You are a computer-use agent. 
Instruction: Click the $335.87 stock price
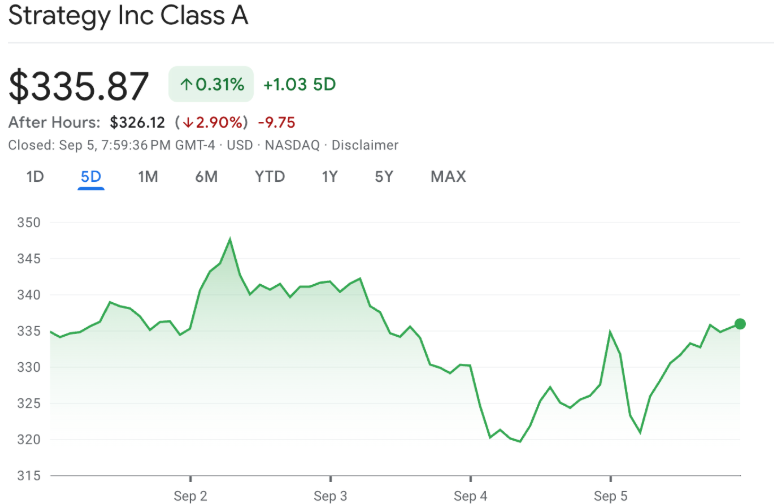[x=79, y=86]
